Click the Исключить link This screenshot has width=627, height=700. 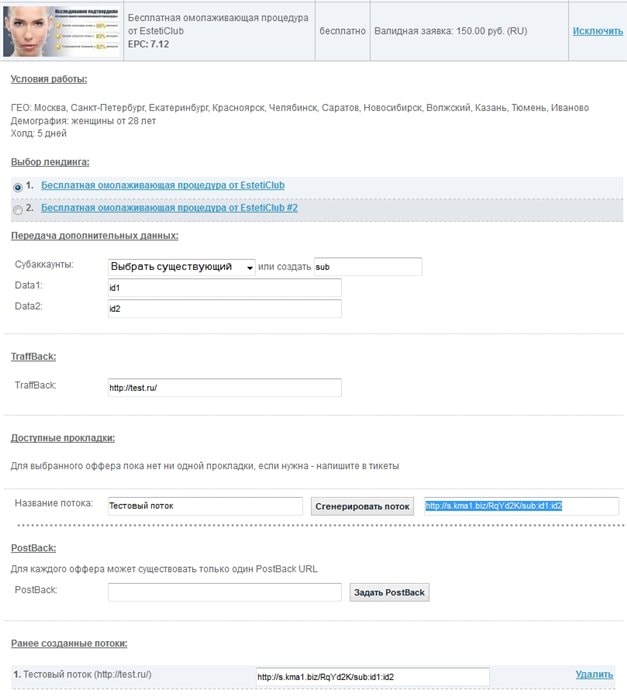[597, 31]
